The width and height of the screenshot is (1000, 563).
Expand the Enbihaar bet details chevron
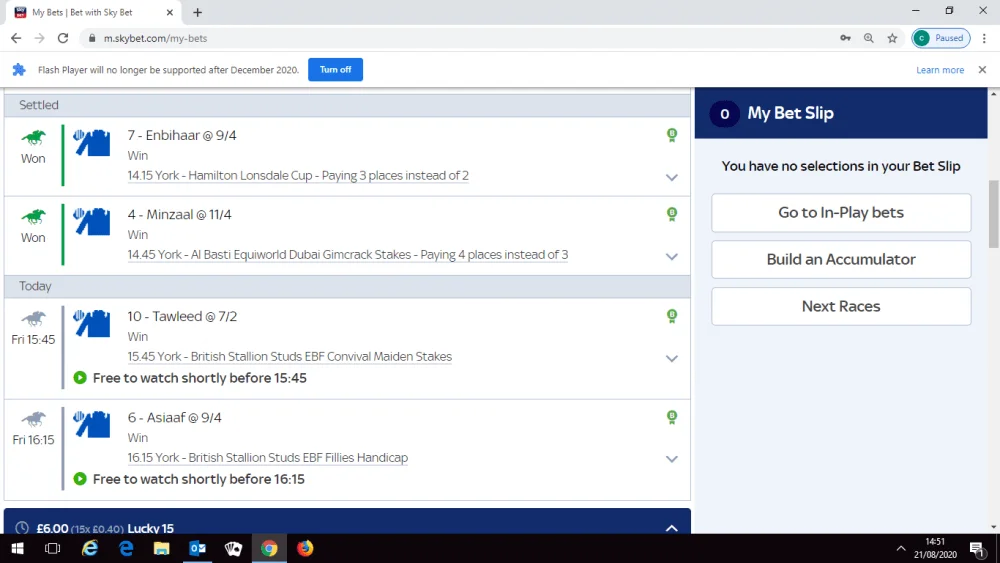tap(672, 177)
